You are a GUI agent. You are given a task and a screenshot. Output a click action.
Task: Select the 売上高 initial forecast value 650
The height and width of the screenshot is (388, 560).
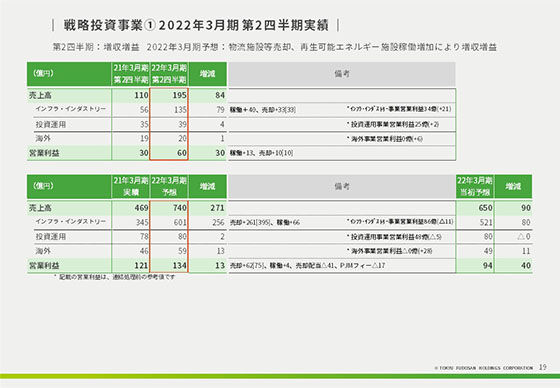486,208
